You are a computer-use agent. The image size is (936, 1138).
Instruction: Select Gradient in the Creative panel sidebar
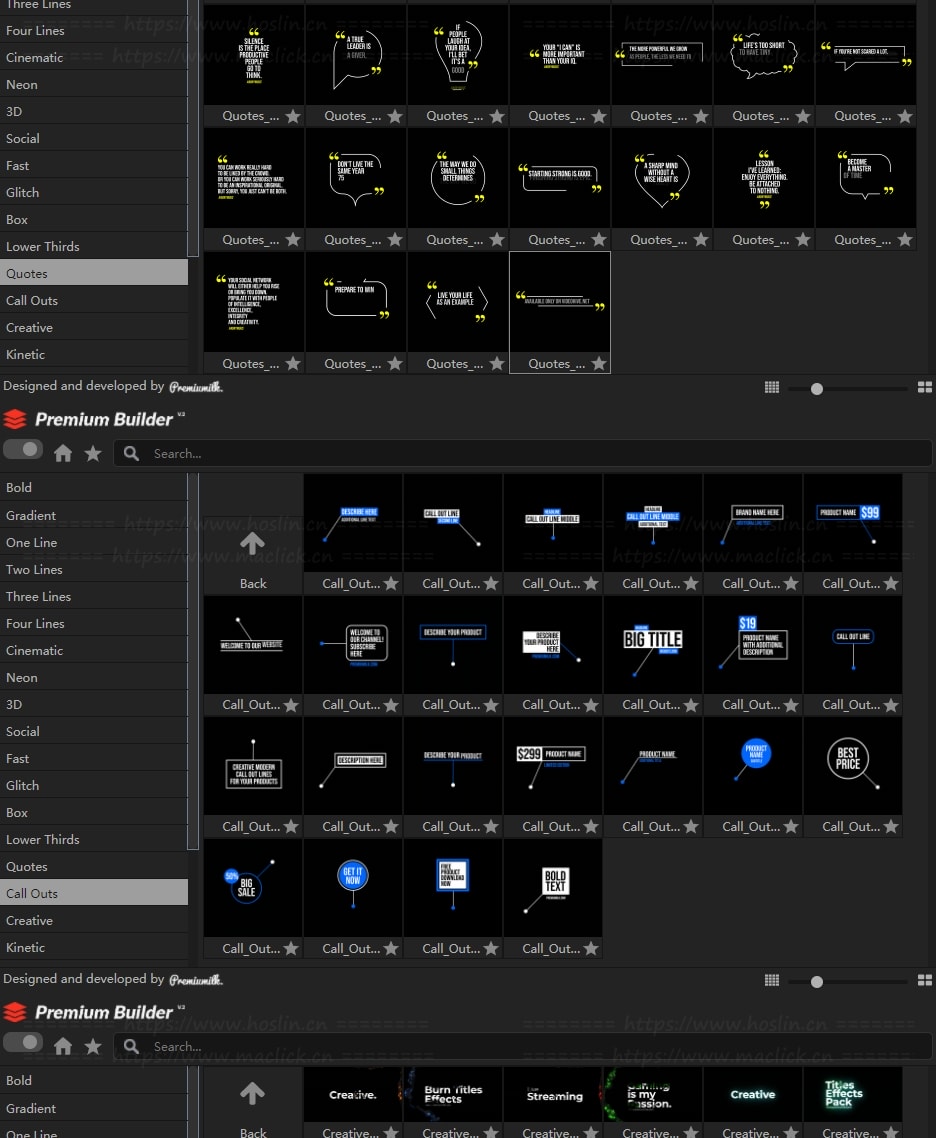tap(94, 1108)
